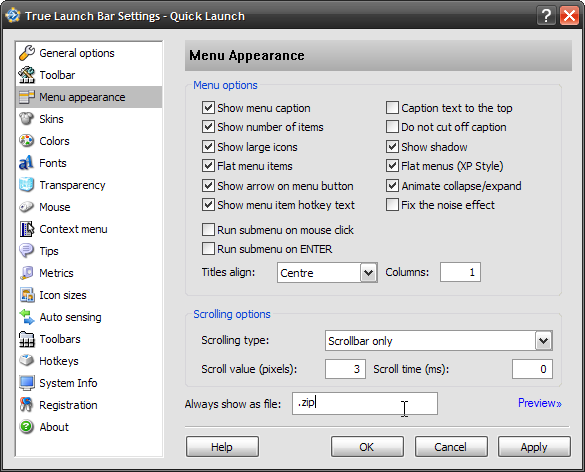The height and width of the screenshot is (472, 585).
Task: Open the Hotkeys settings page
Action: pos(89,361)
